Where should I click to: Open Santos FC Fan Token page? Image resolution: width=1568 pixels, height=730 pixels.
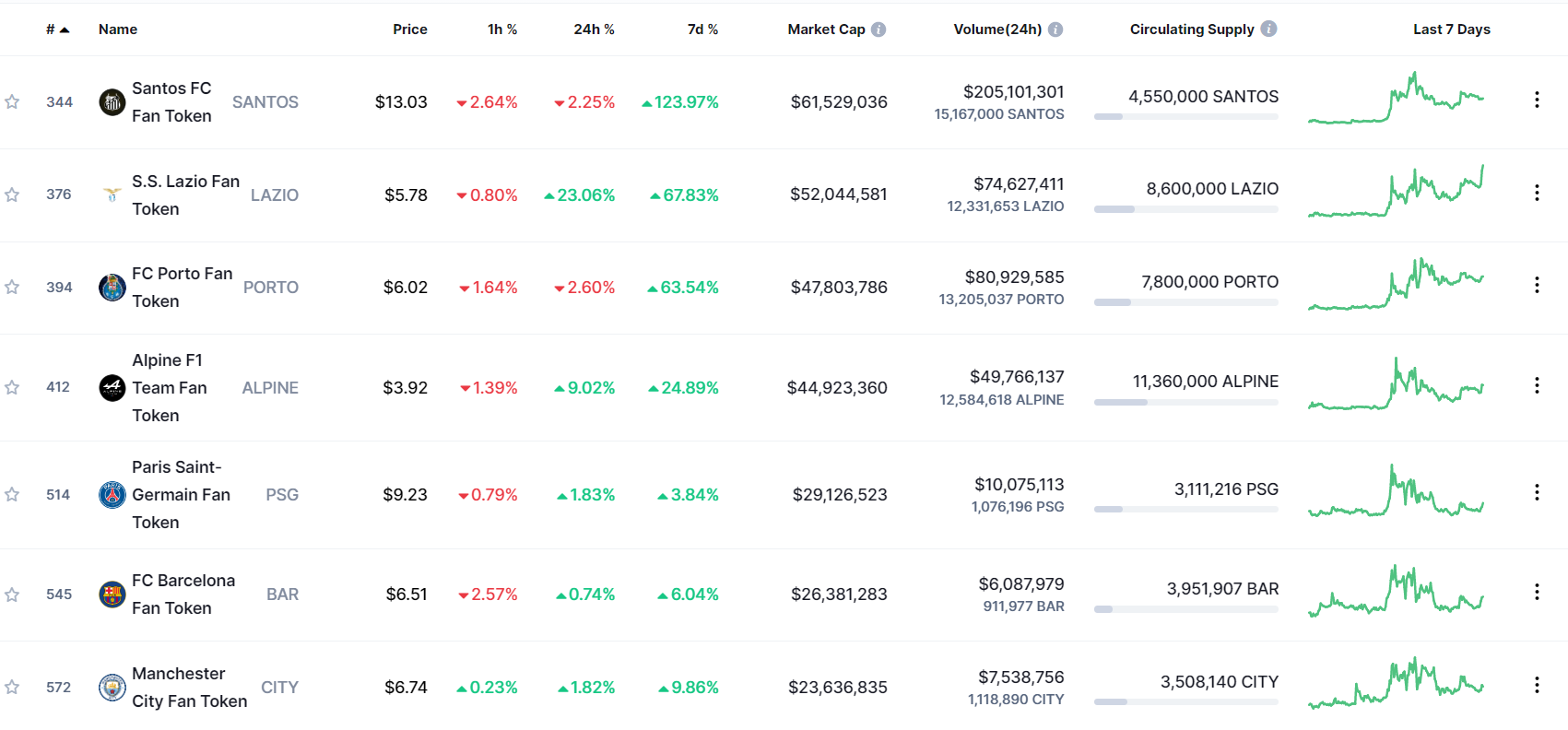171,101
